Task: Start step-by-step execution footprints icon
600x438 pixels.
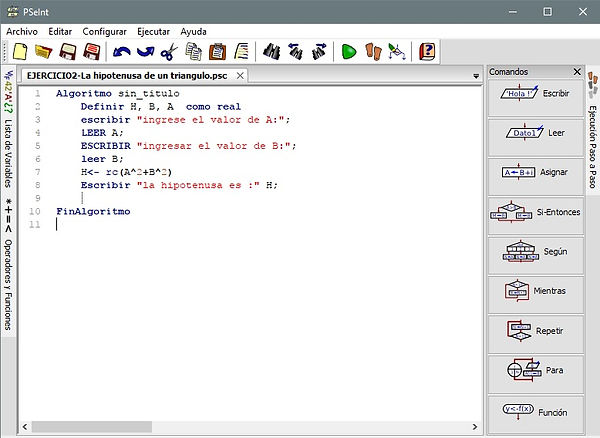Action: coord(372,51)
